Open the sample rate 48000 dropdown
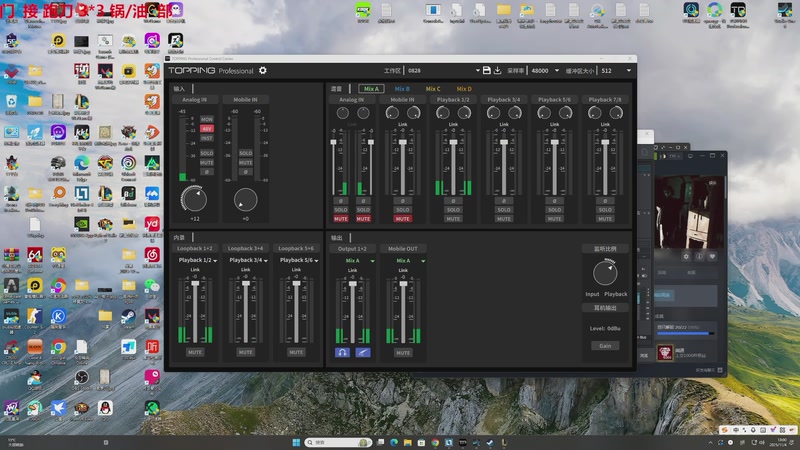This screenshot has height=450, width=800. click(x=546, y=71)
